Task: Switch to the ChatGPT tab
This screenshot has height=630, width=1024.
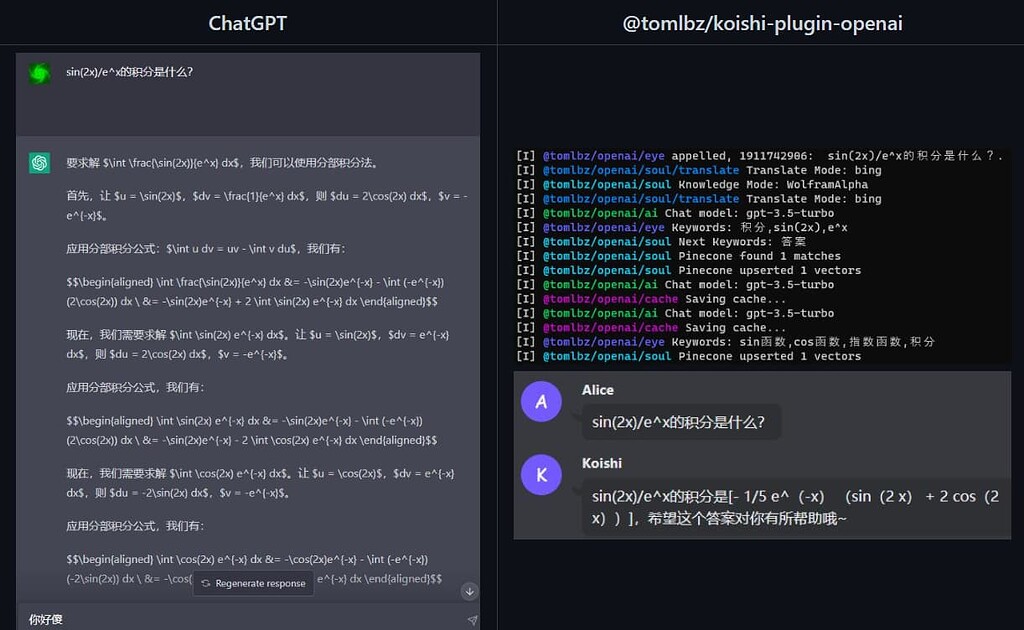Action: click(247, 22)
